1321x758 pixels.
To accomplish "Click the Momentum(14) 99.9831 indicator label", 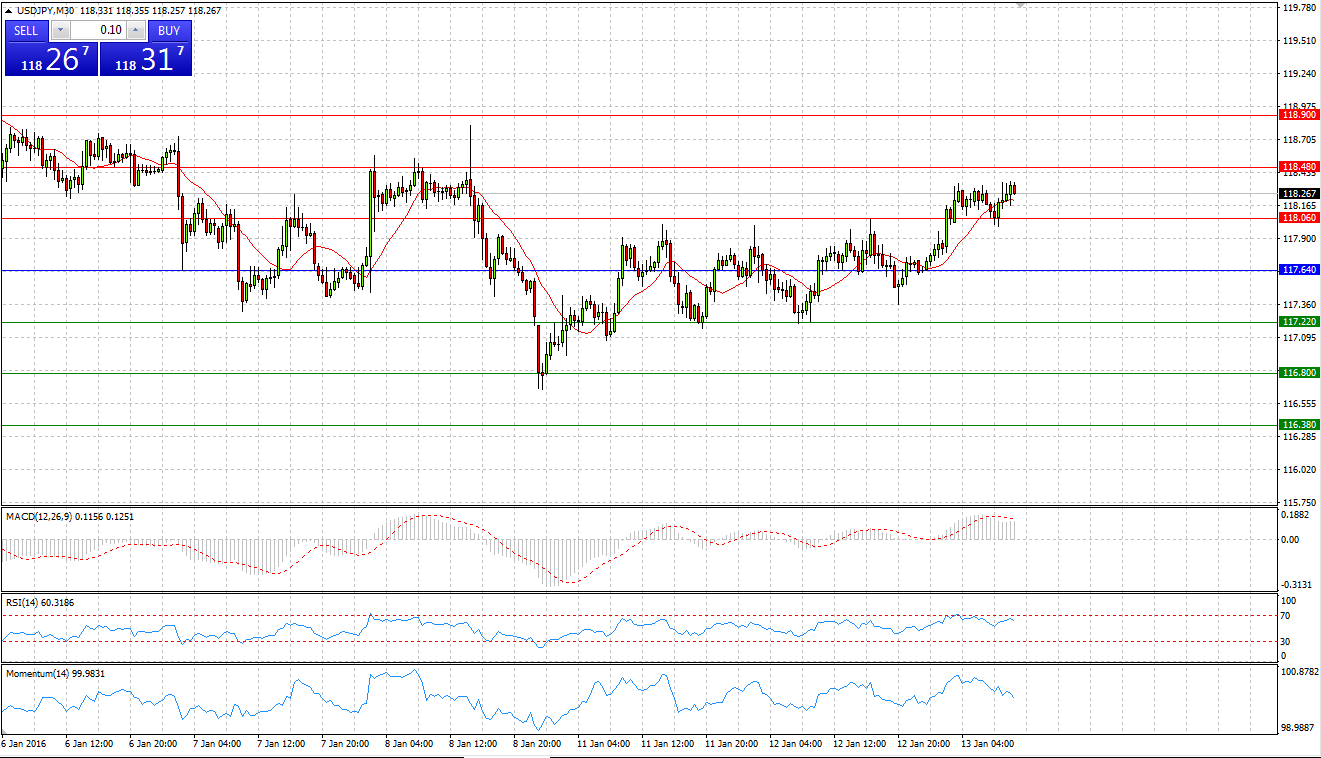I will point(56,673).
